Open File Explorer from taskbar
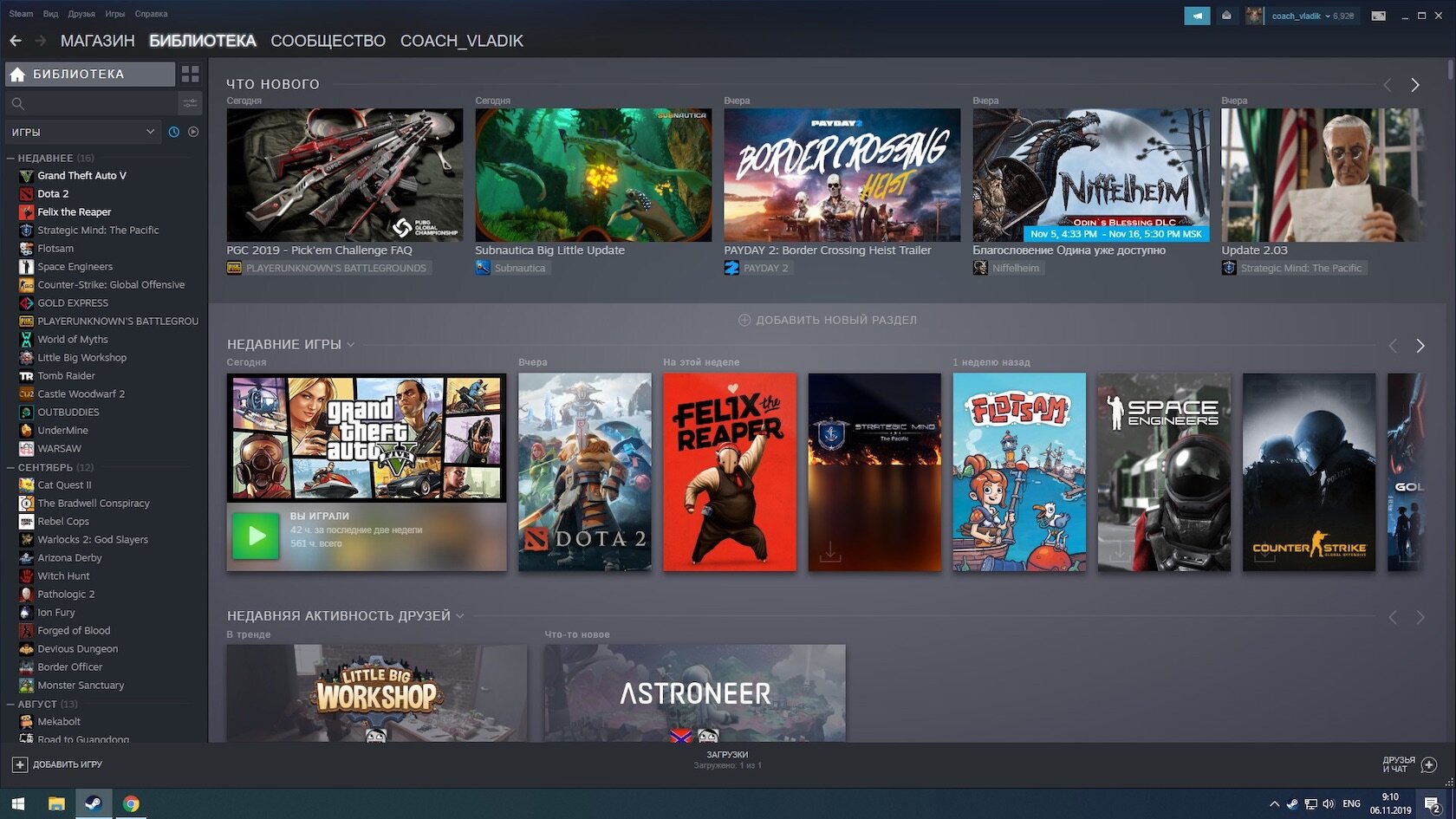Image resolution: width=1456 pixels, height=819 pixels. (56, 803)
